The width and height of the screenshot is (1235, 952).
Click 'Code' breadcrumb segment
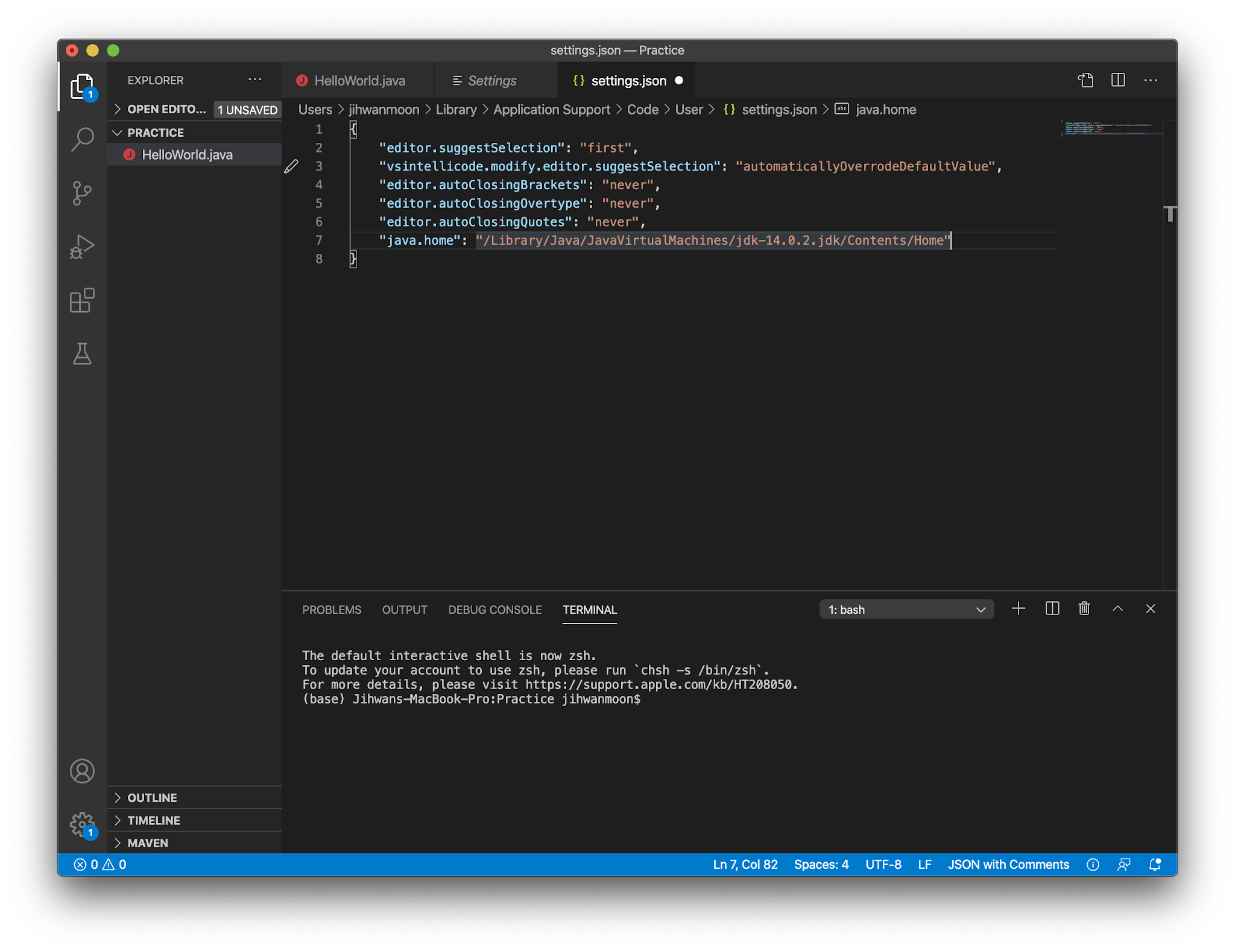[x=643, y=110]
